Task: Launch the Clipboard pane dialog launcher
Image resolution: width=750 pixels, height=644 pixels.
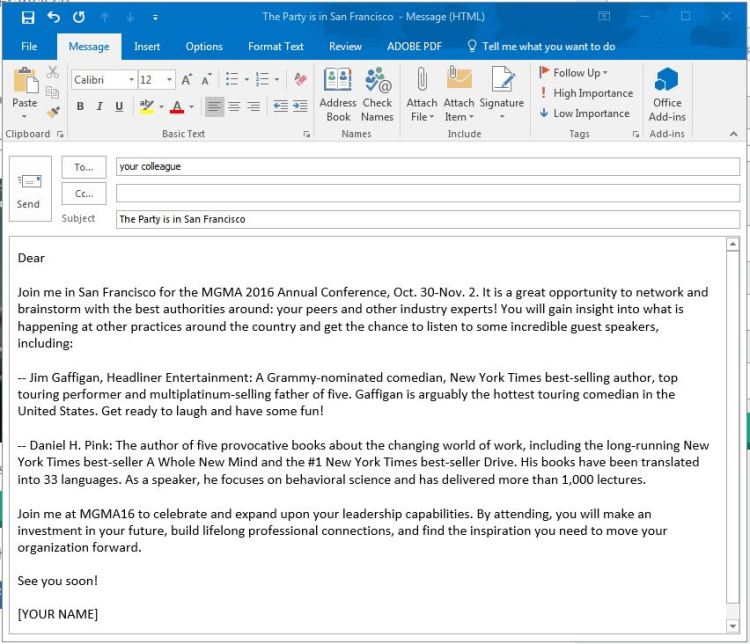Action: tap(60, 134)
